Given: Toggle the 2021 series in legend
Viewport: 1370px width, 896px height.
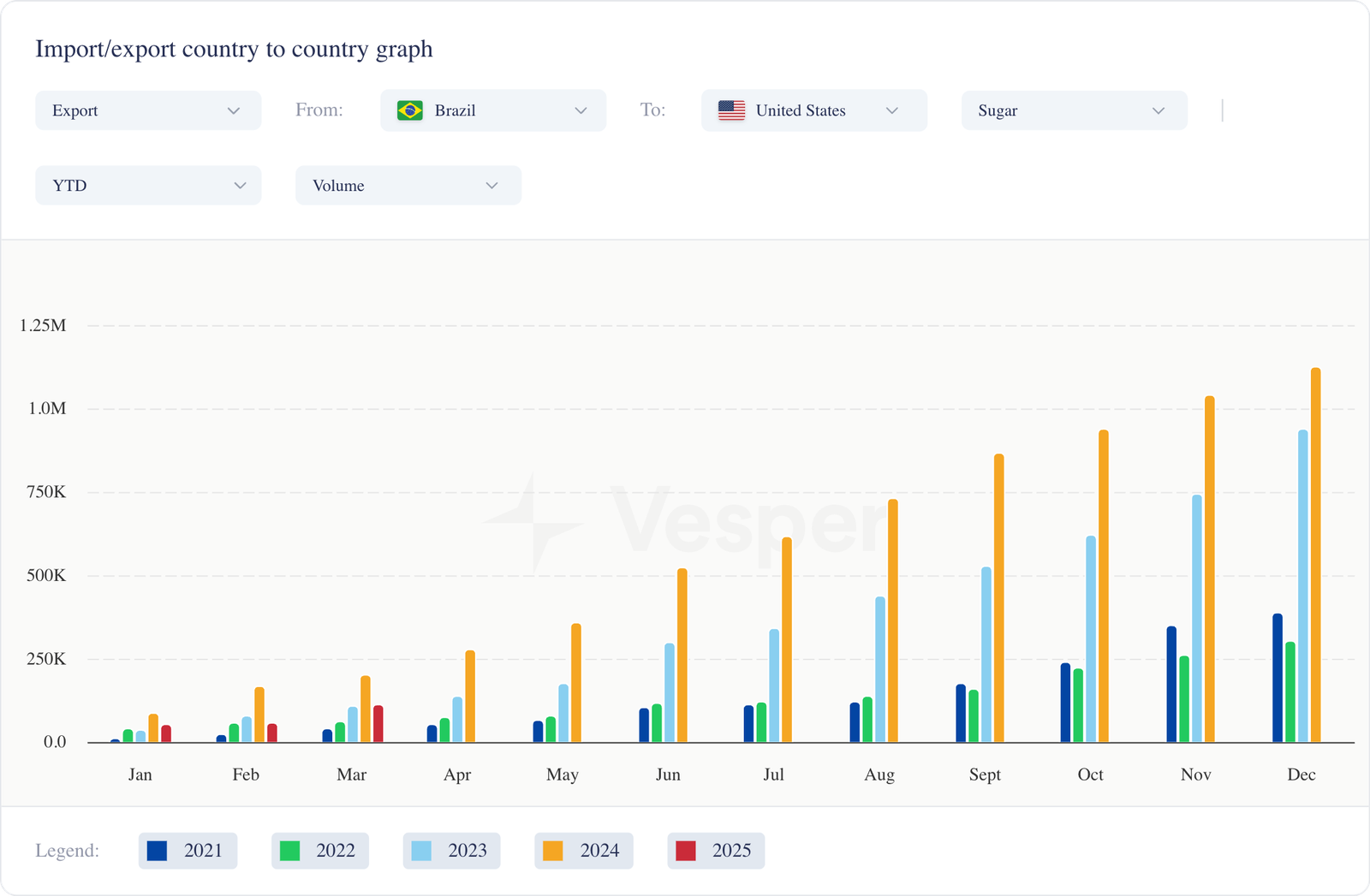Looking at the screenshot, I should [188, 851].
